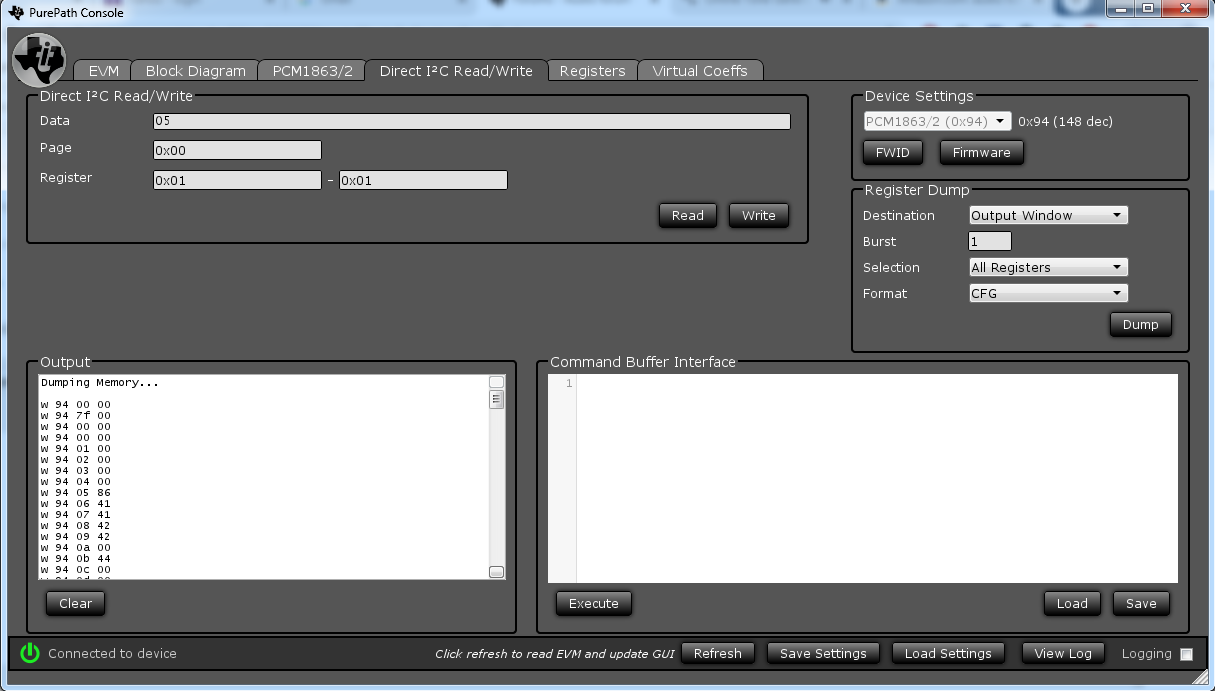The image size is (1215, 691).
Task: Open the Block Diagram tab
Action: tap(195, 71)
